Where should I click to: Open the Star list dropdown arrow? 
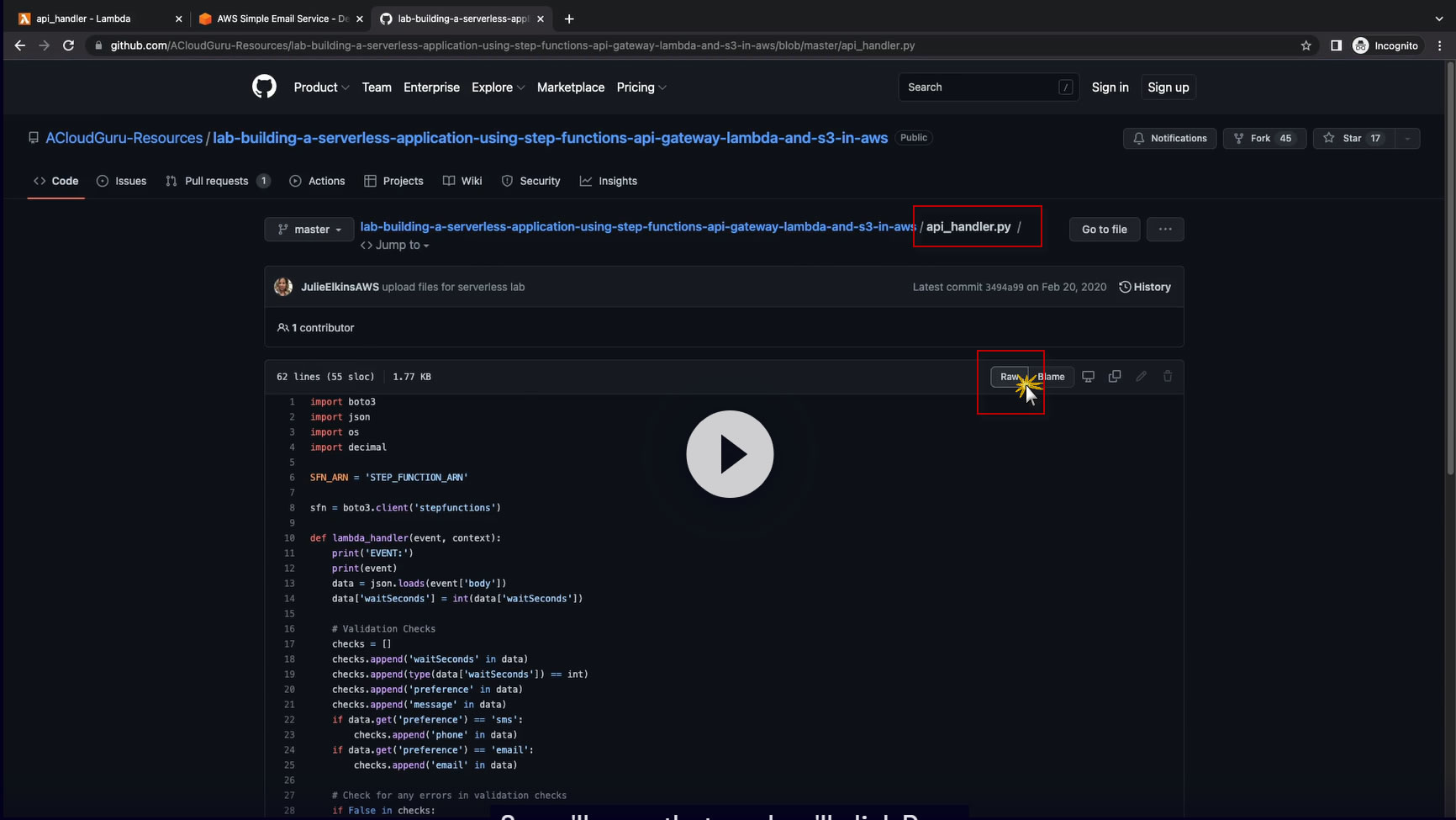[x=1407, y=138]
